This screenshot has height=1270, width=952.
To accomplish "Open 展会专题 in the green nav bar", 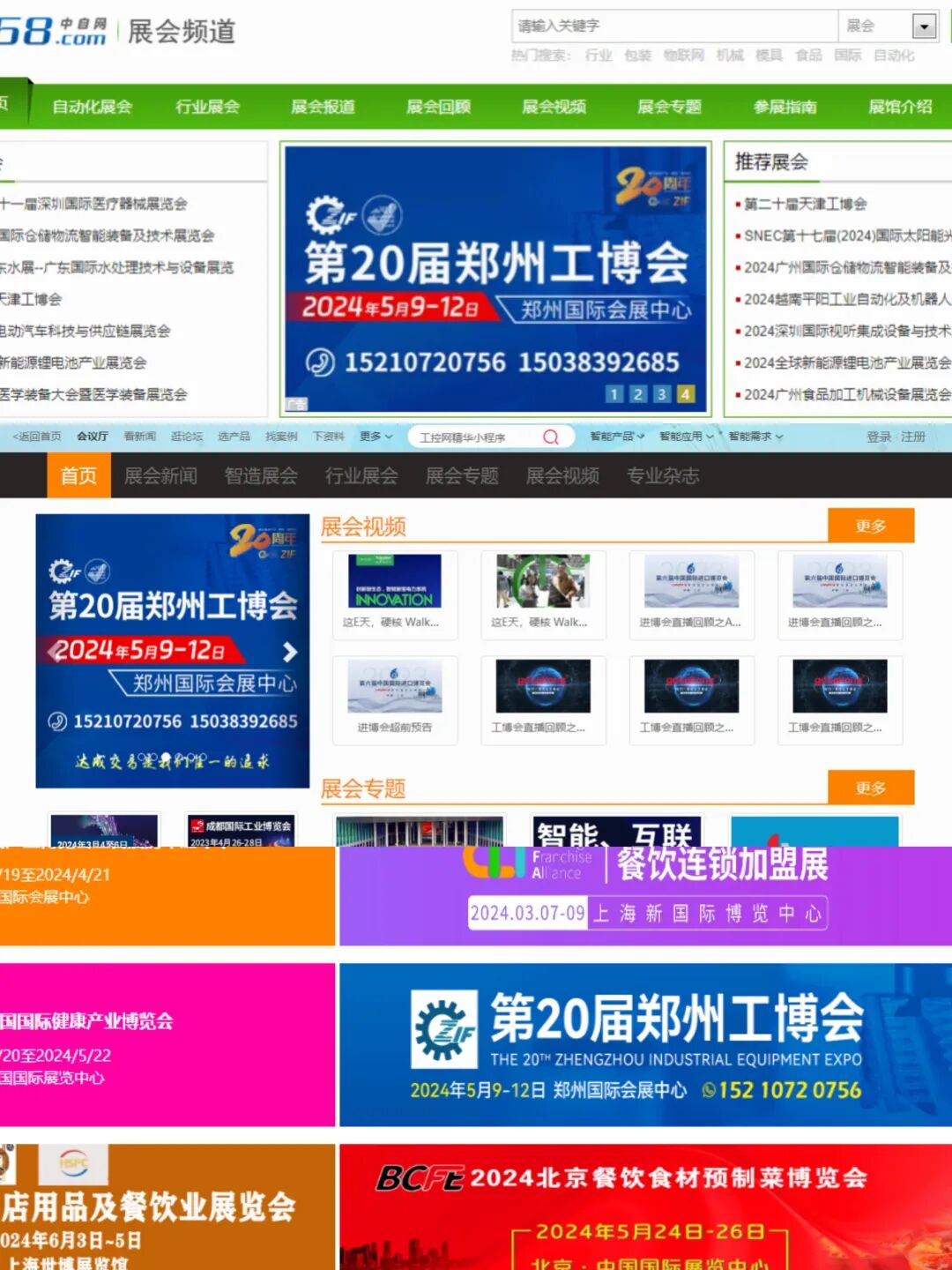I will (x=670, y=107).
